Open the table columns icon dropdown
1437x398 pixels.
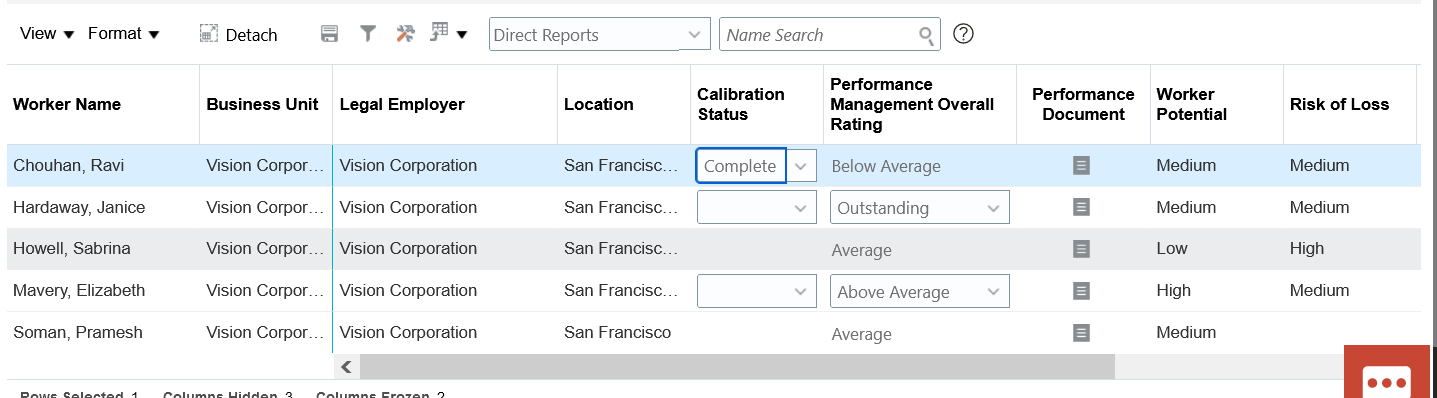point(449,34)
